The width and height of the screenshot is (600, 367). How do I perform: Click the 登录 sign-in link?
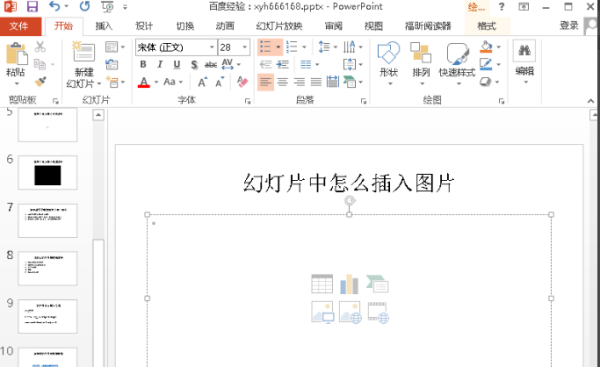(569, 26)
